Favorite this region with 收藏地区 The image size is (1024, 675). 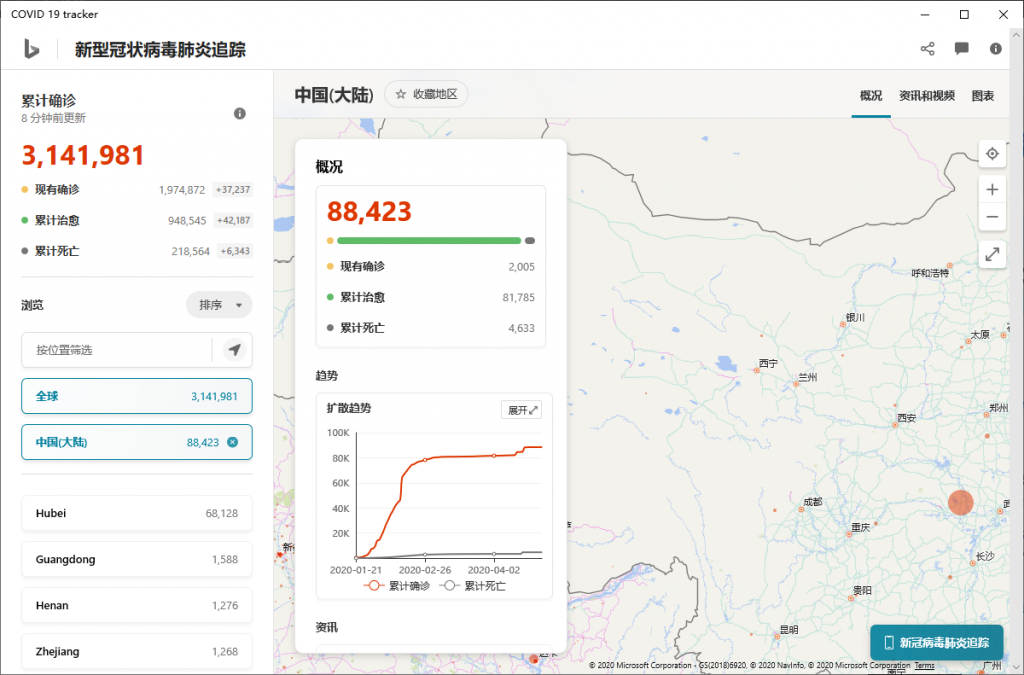(x=426, y=94)
